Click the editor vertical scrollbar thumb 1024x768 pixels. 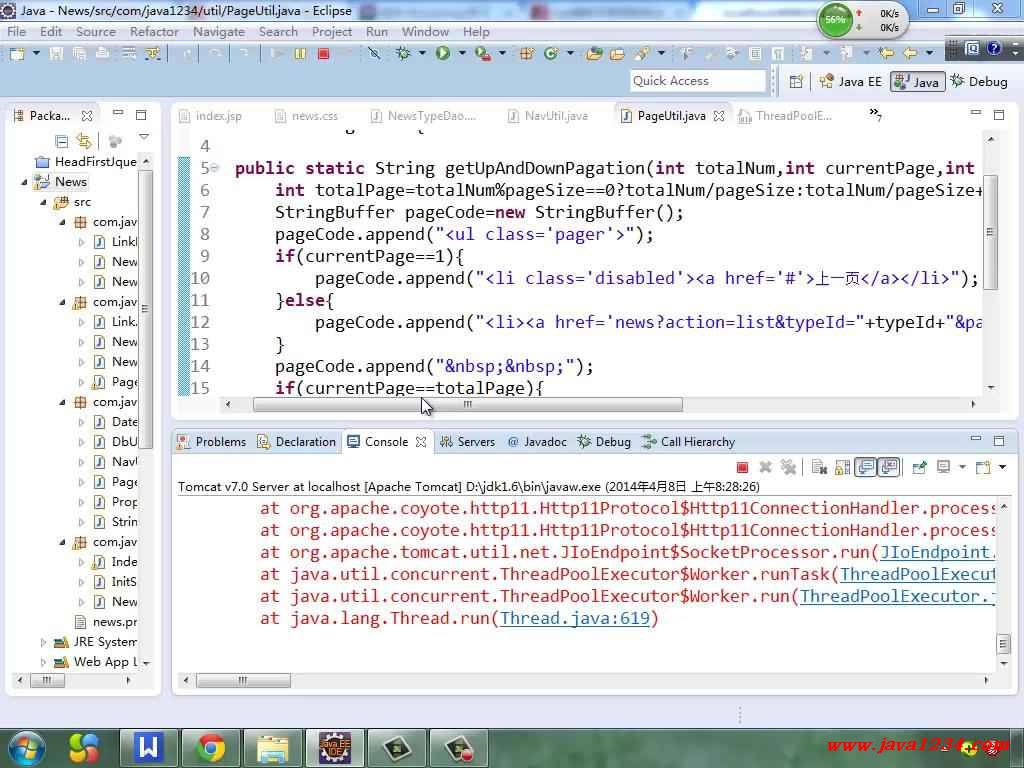[x=990, y=232]
